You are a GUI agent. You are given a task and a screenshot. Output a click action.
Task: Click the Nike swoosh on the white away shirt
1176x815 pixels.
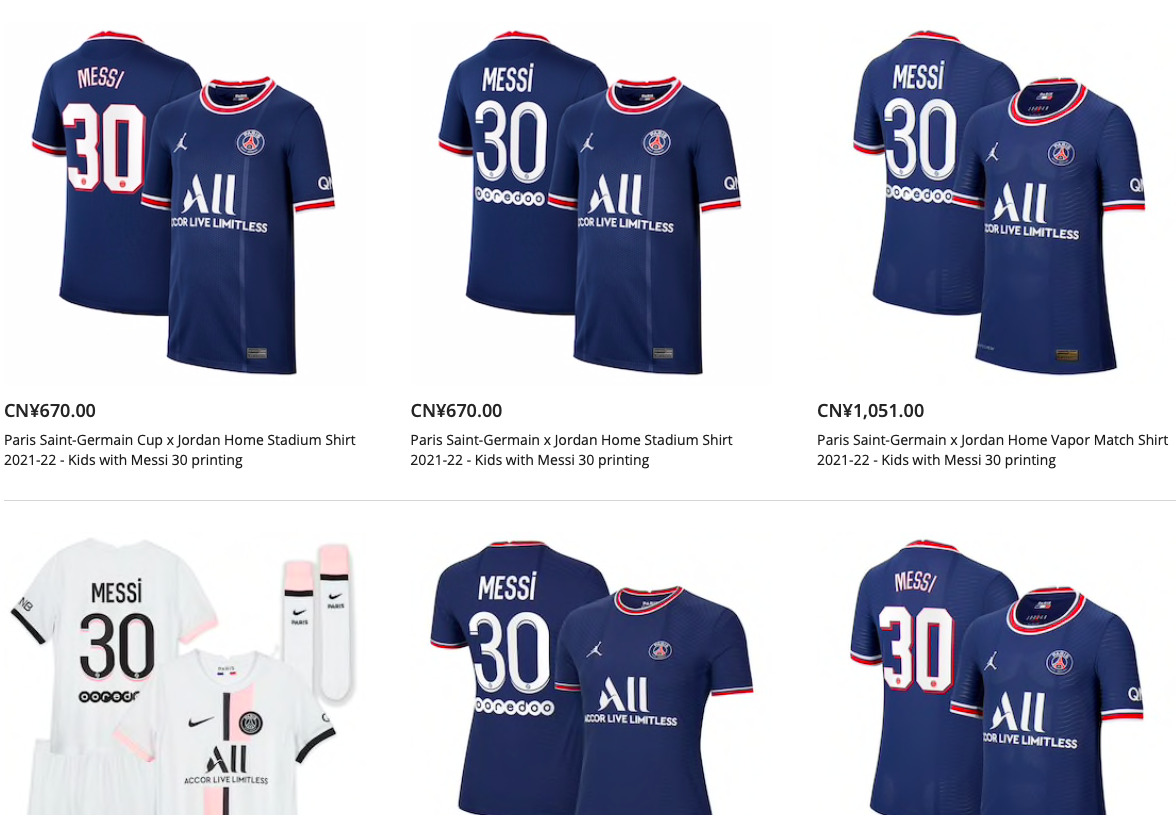click(201, 722)
